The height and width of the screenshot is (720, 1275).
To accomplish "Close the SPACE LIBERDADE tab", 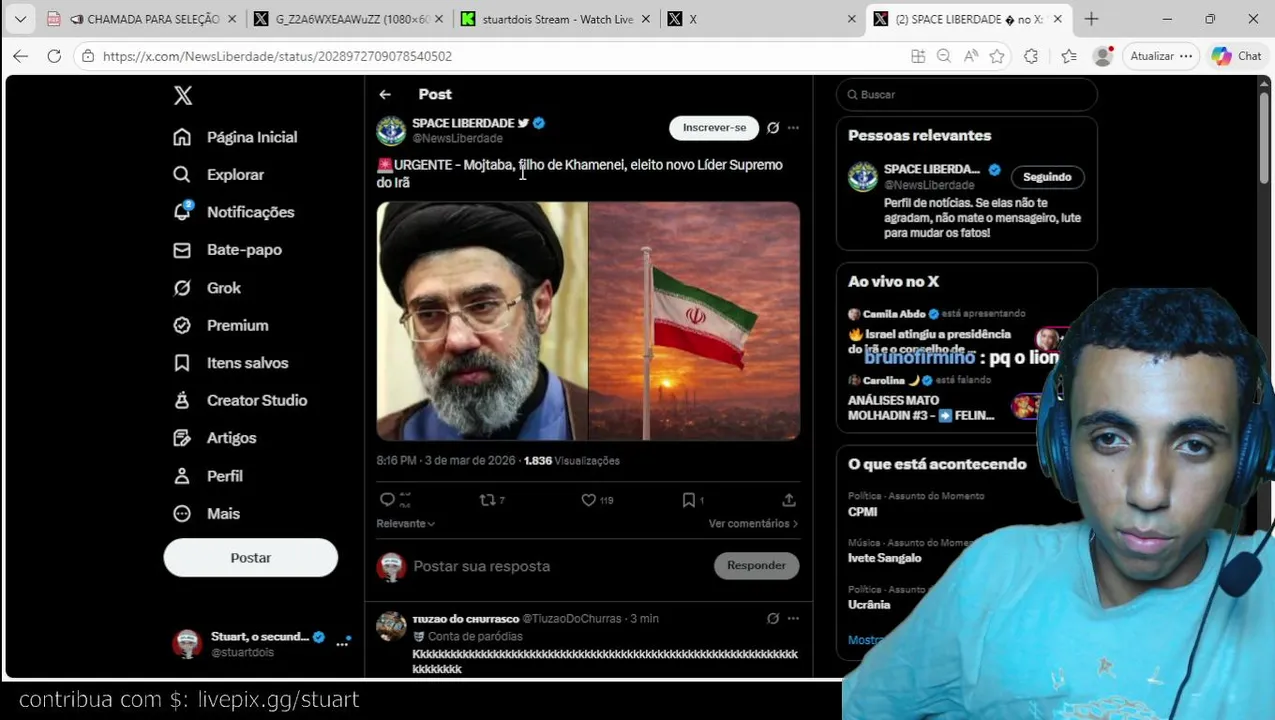I will [1057, 19].
